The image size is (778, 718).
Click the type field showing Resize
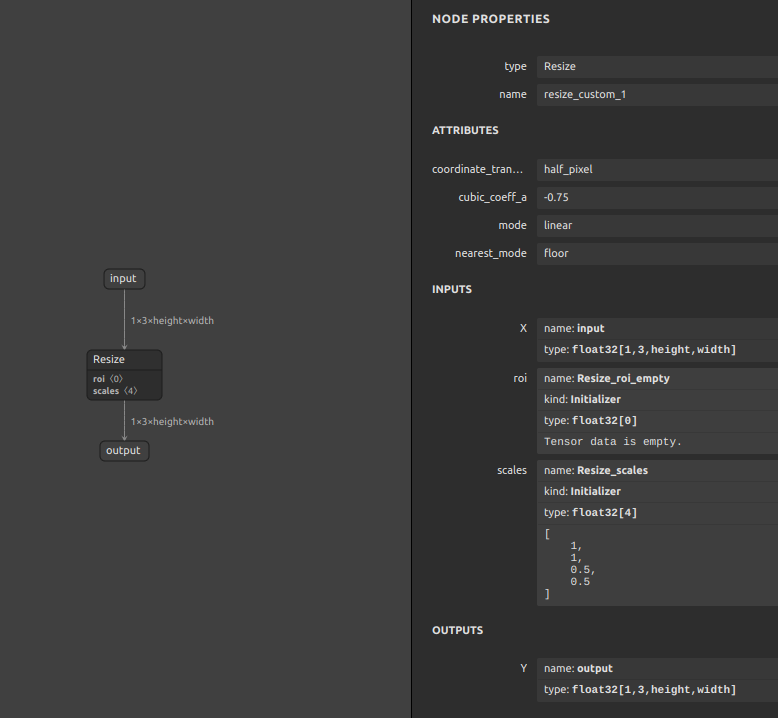pyautogui.click(x=657, y=66)
